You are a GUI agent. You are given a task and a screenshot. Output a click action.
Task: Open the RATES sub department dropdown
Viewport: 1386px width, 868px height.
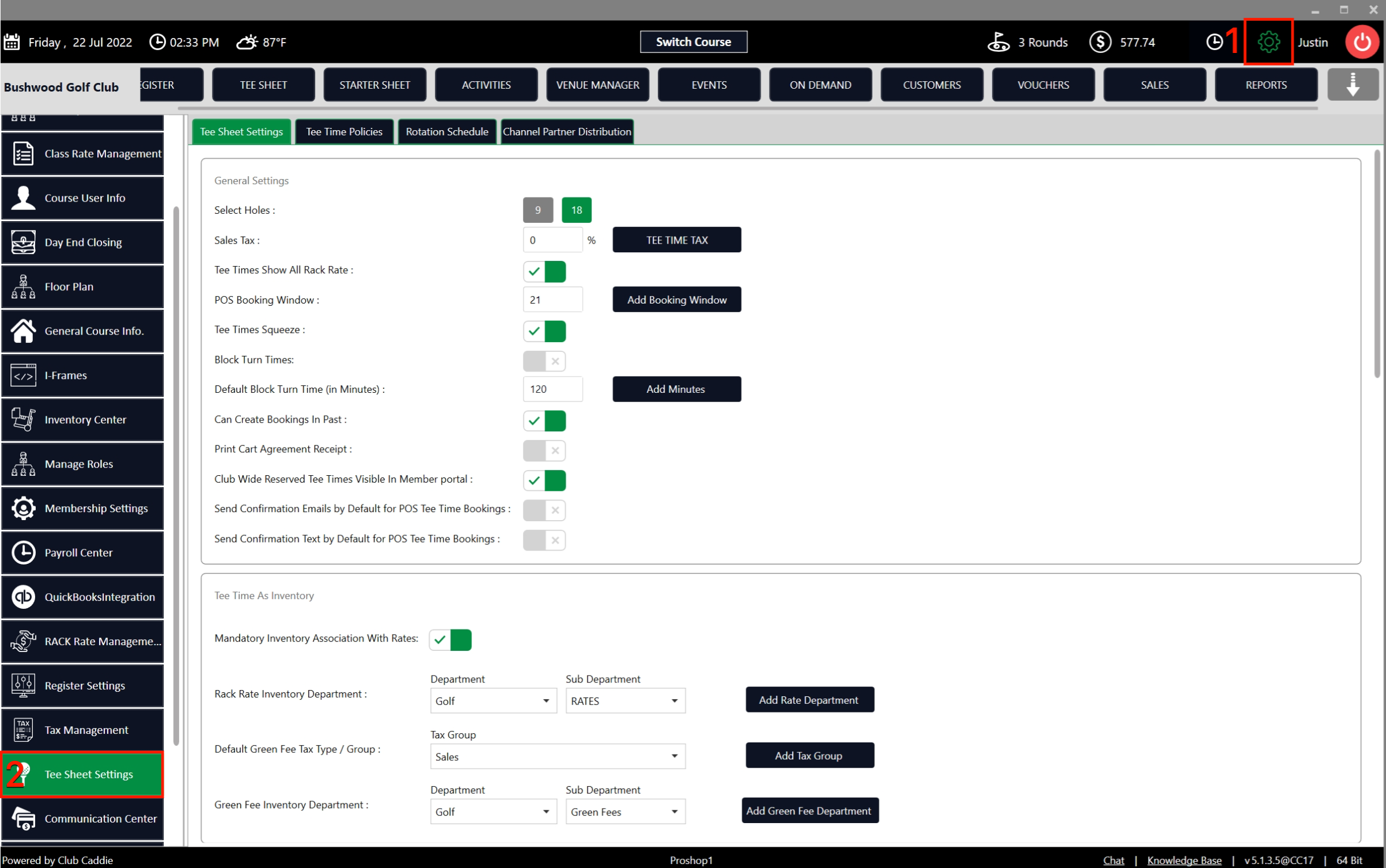click(x=625, y=701)
